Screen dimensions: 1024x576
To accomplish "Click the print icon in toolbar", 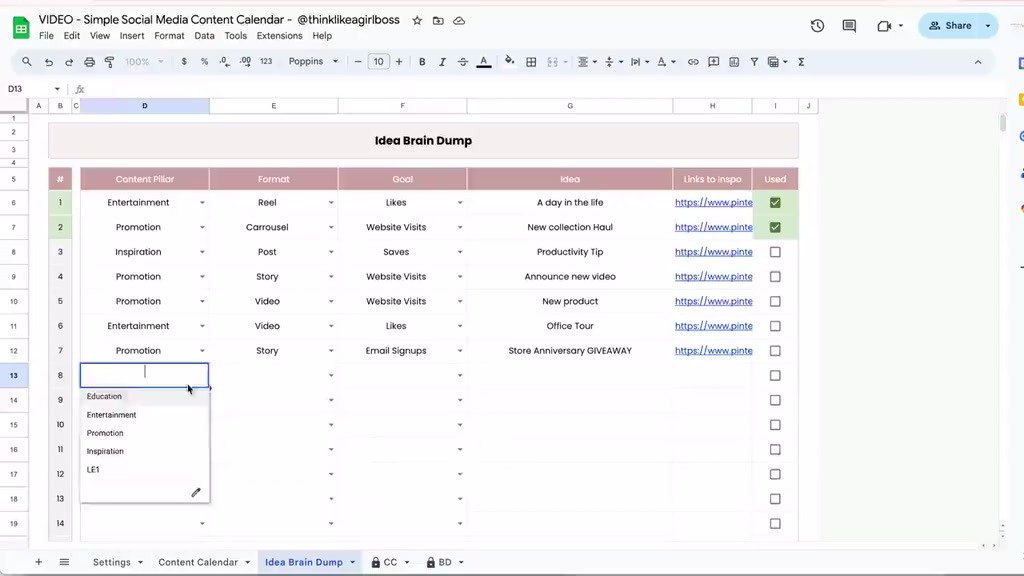I will 90,62.
